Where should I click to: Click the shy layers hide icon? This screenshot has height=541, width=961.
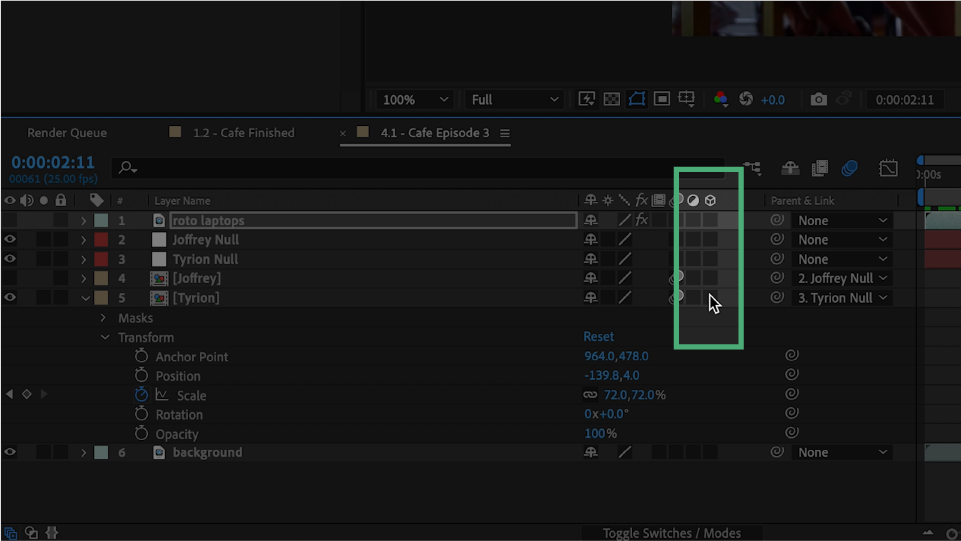tap(790, 169)
